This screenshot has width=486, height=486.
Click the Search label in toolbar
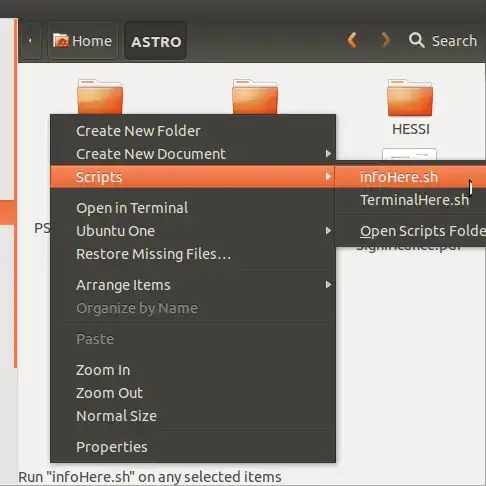coord(454,41)
